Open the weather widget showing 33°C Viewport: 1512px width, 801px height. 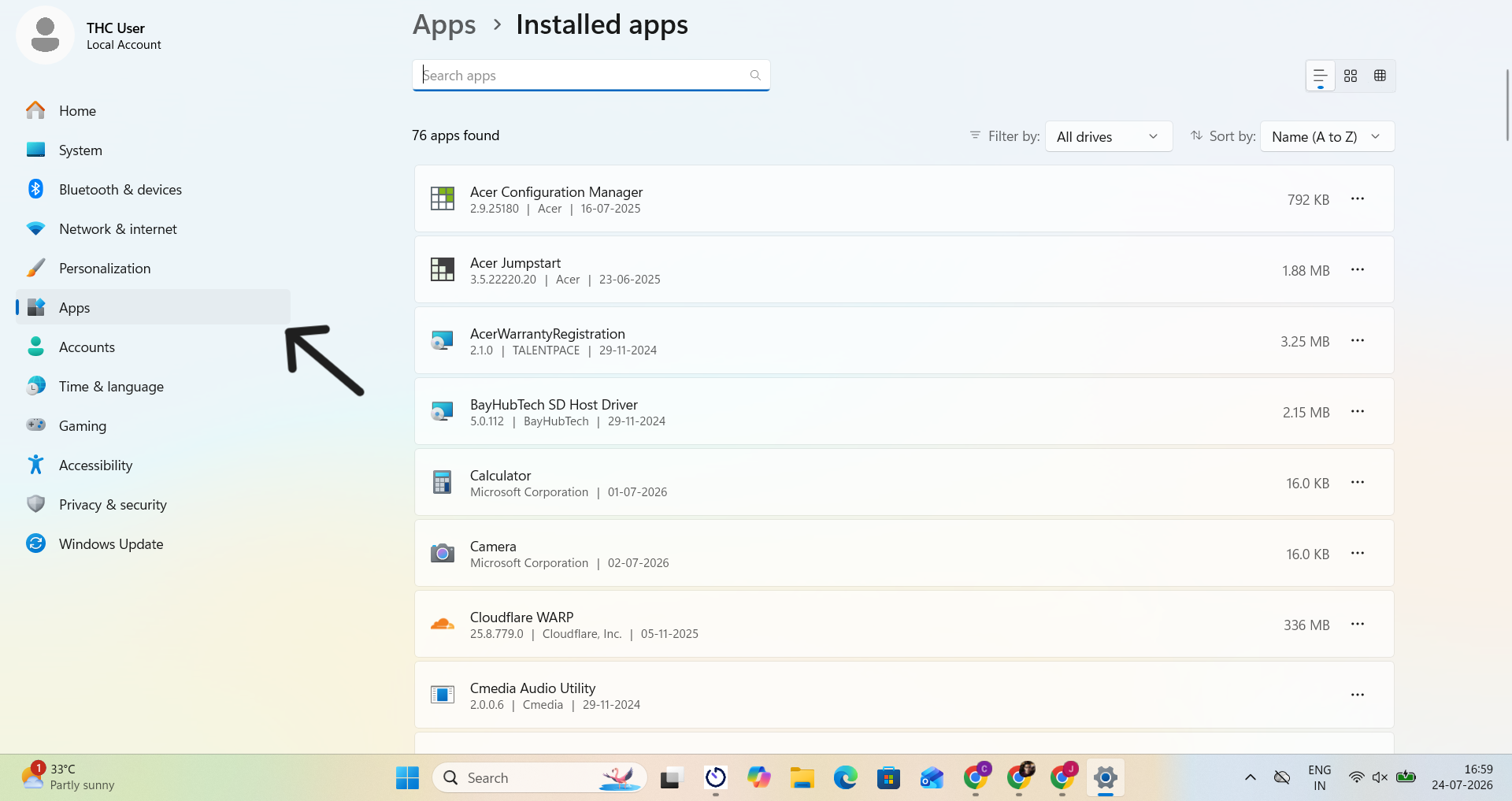pos(69,777)
